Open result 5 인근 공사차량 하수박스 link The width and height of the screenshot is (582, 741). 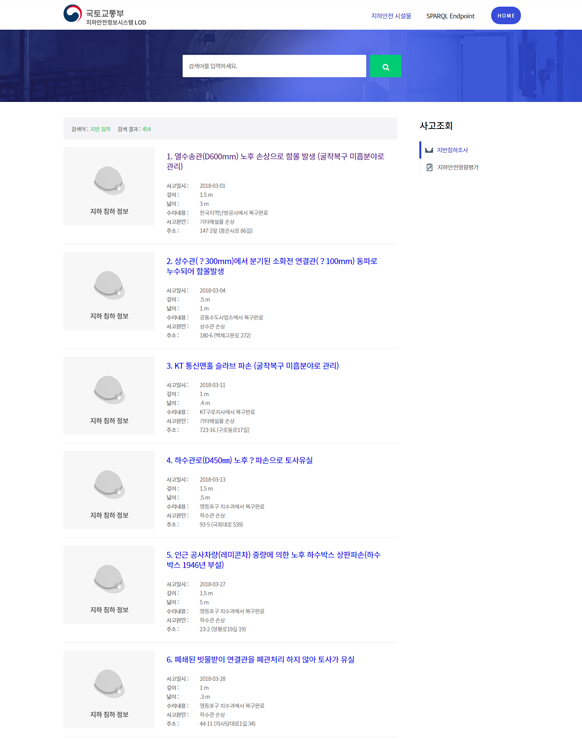pos(274,560)
